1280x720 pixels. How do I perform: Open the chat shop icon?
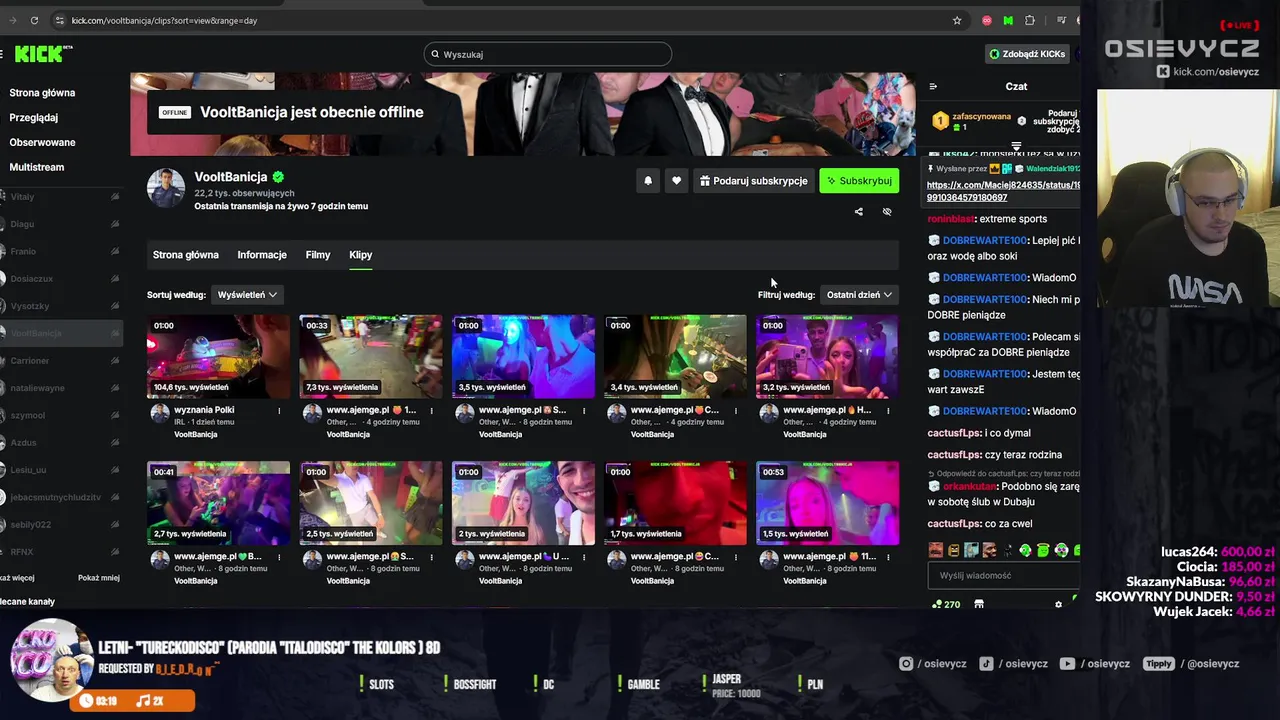(979, 604)
